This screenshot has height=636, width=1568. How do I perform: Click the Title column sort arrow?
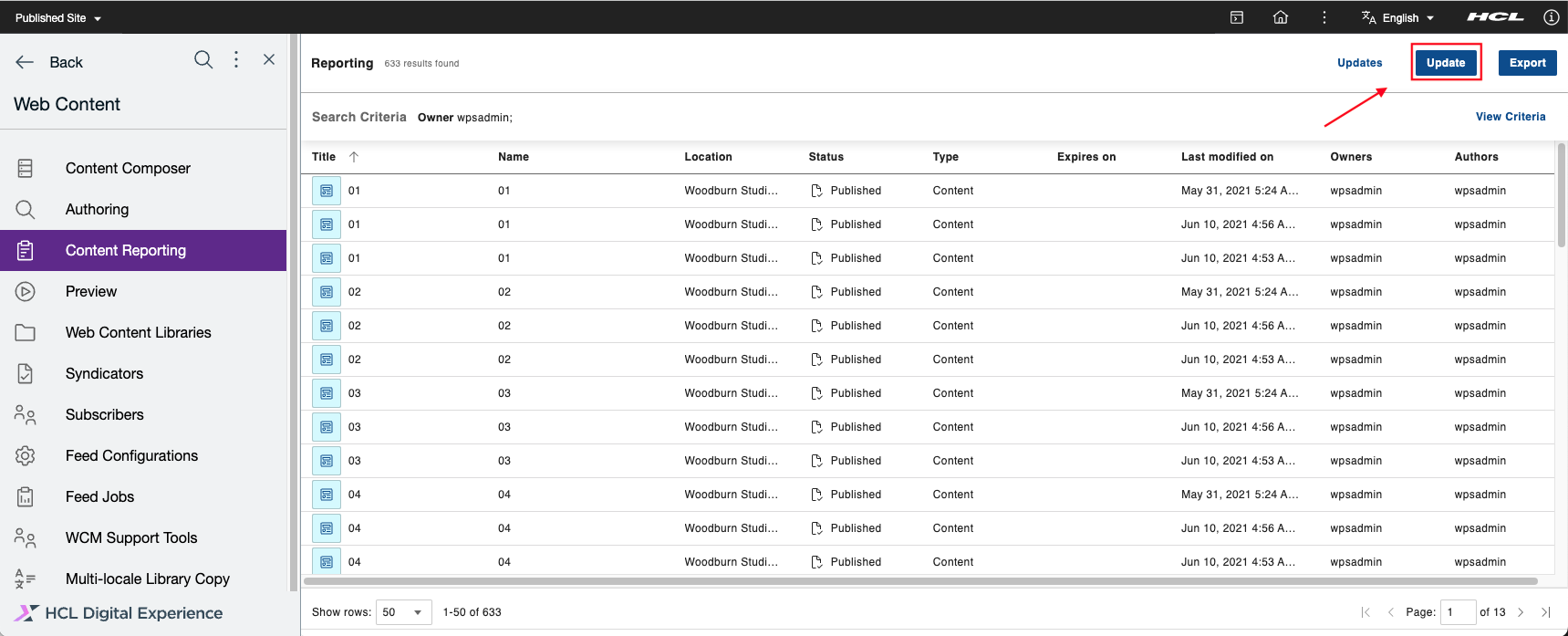pyautogui.click(x=354, y=157)
